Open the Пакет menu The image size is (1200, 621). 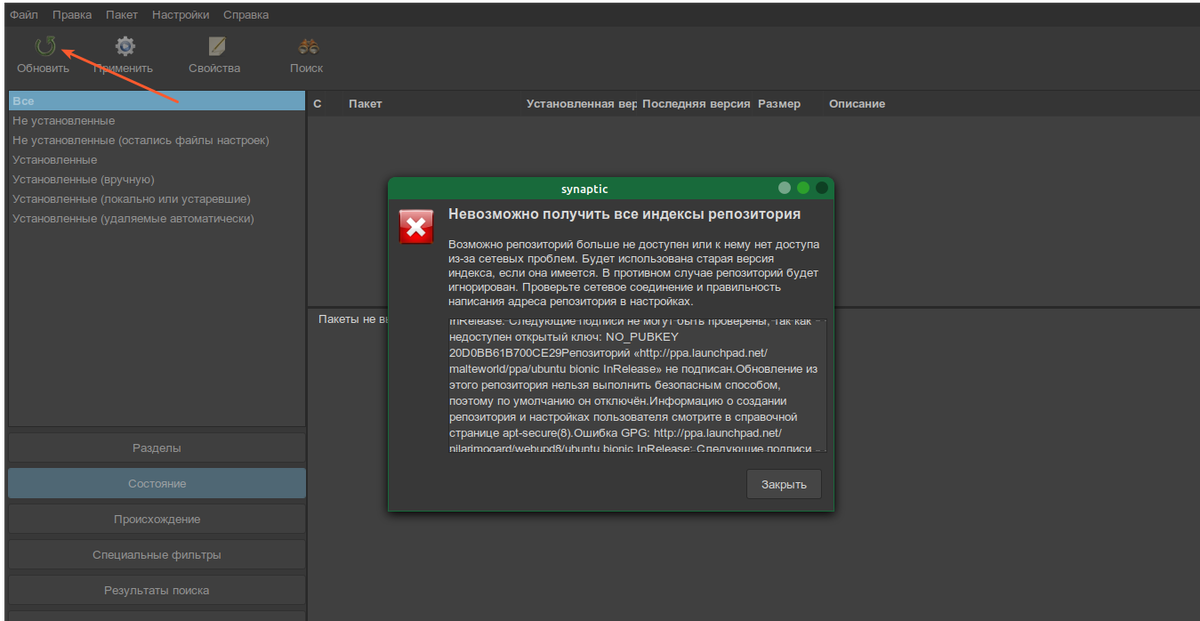[122, 15]
